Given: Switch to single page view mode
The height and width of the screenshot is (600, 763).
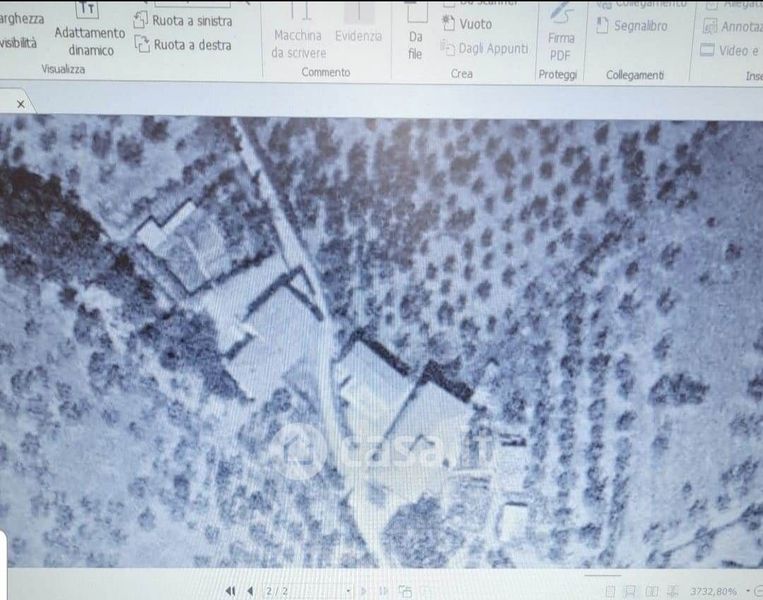Looking at the screenshot, I should [609, 591].
